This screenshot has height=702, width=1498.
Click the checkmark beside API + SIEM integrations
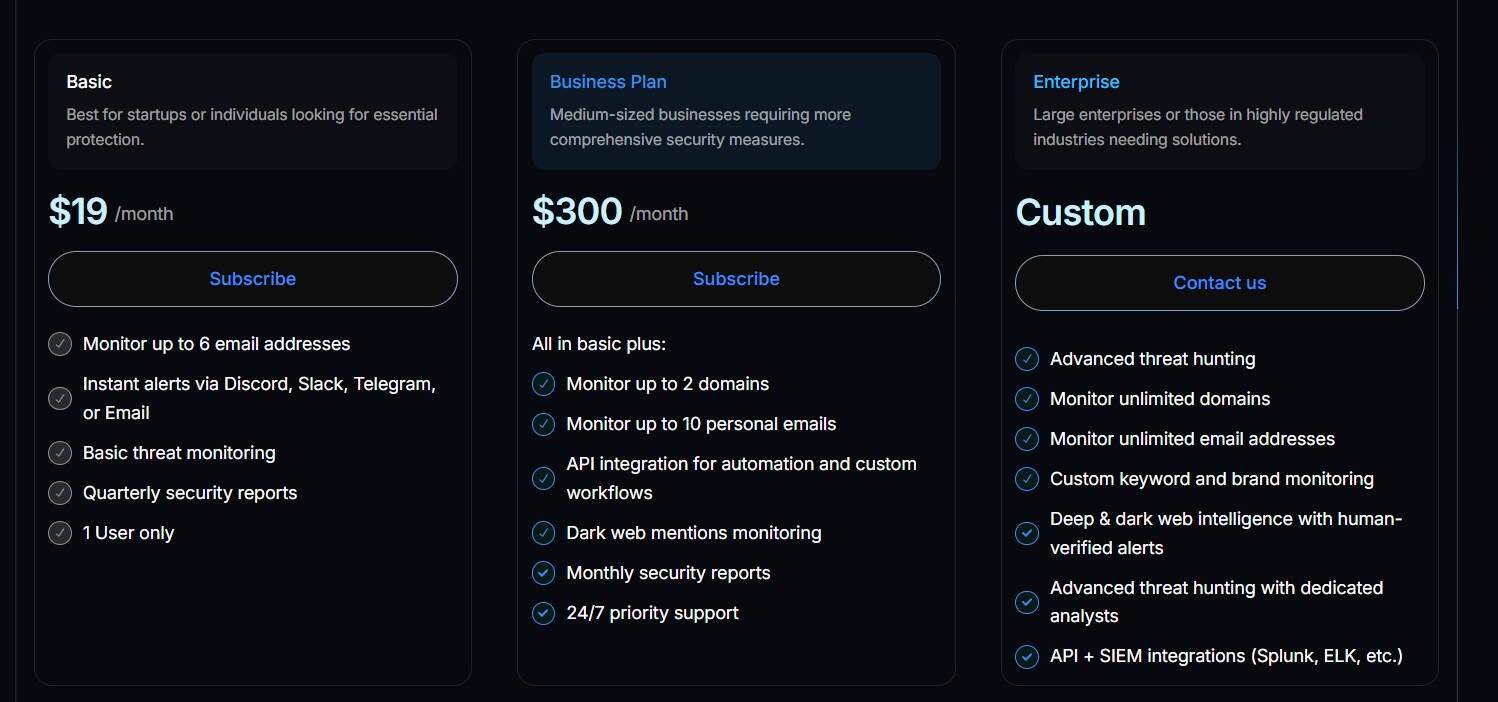(1026, 656)
